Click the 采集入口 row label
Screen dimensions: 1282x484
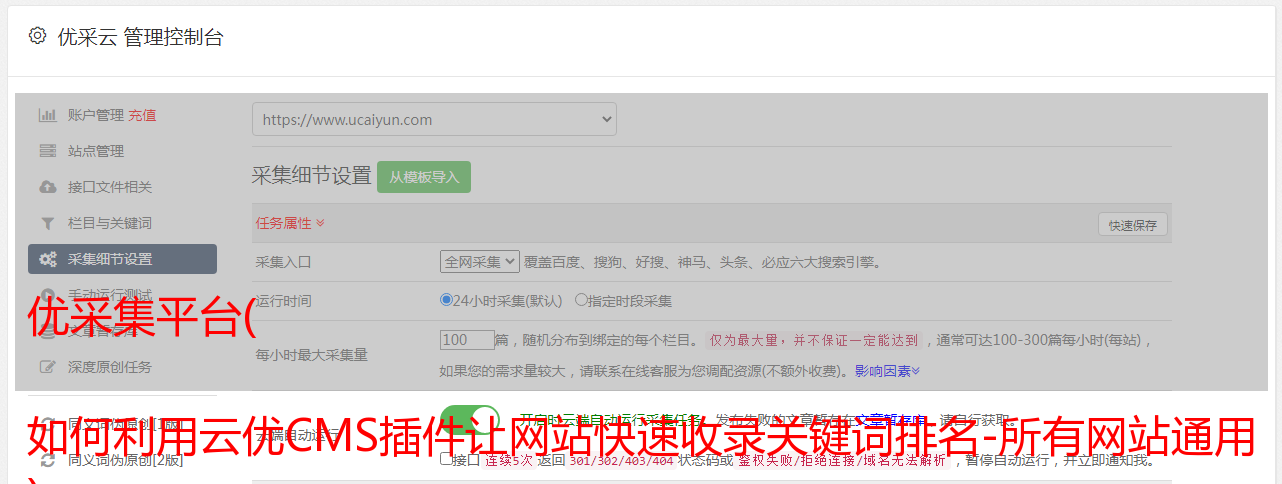click(x=284, y=262)
